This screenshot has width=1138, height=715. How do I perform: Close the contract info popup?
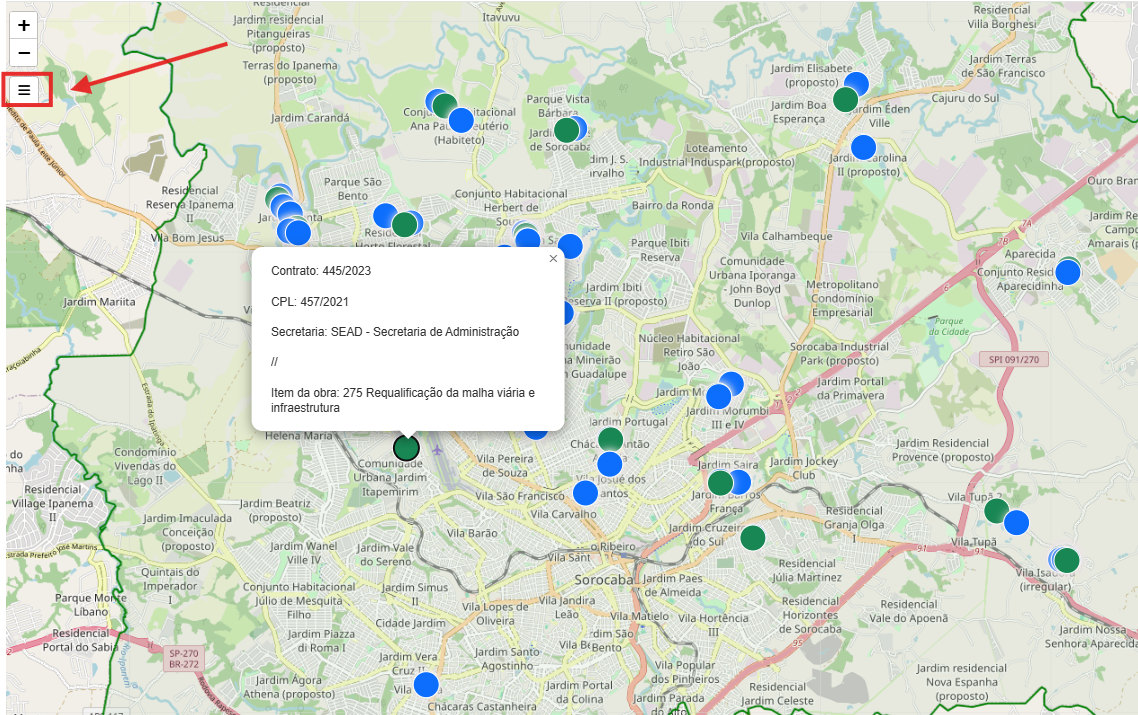tap(553, 259)
